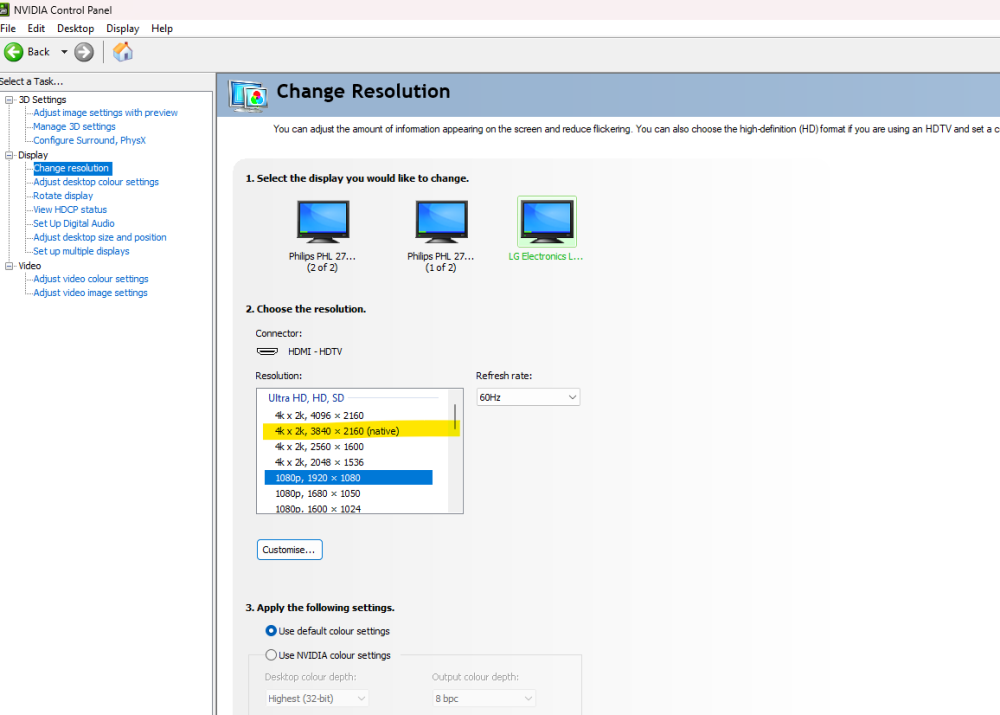Click the Forward arrow icon in toolbar
This screenshot has width=1000, height=715.
click(84, 52)
